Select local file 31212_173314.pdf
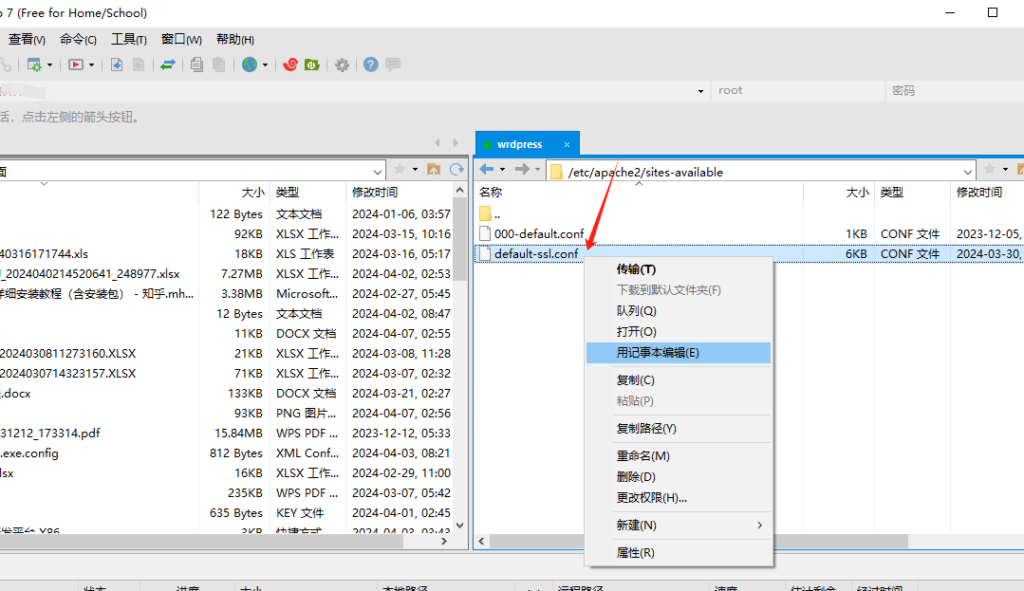1024x591 pixels. (x=50, y=433)
